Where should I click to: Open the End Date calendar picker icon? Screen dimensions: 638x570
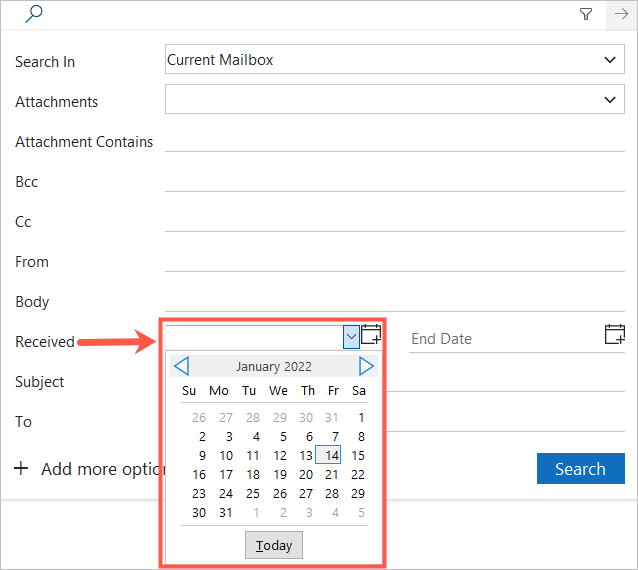(x=615, y=335)
